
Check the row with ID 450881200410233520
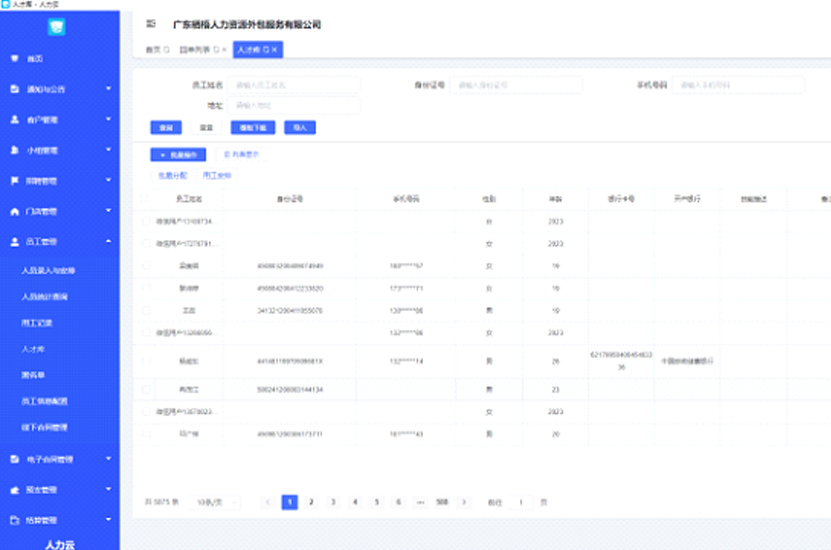point(147,288)
